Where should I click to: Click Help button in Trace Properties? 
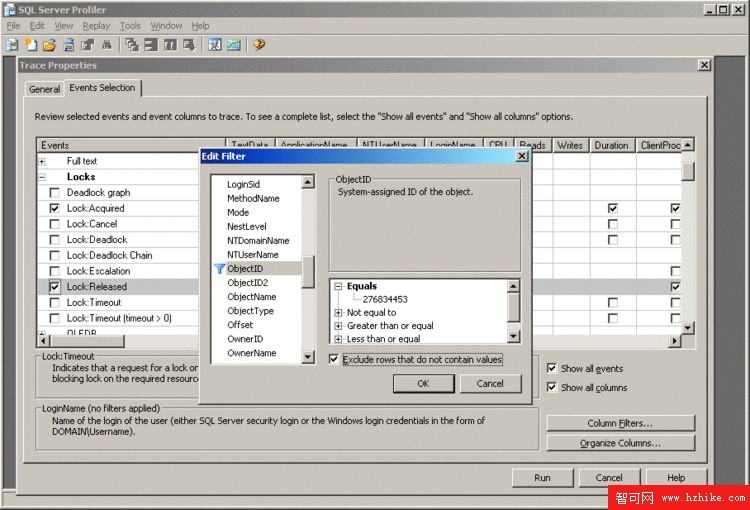676,477
